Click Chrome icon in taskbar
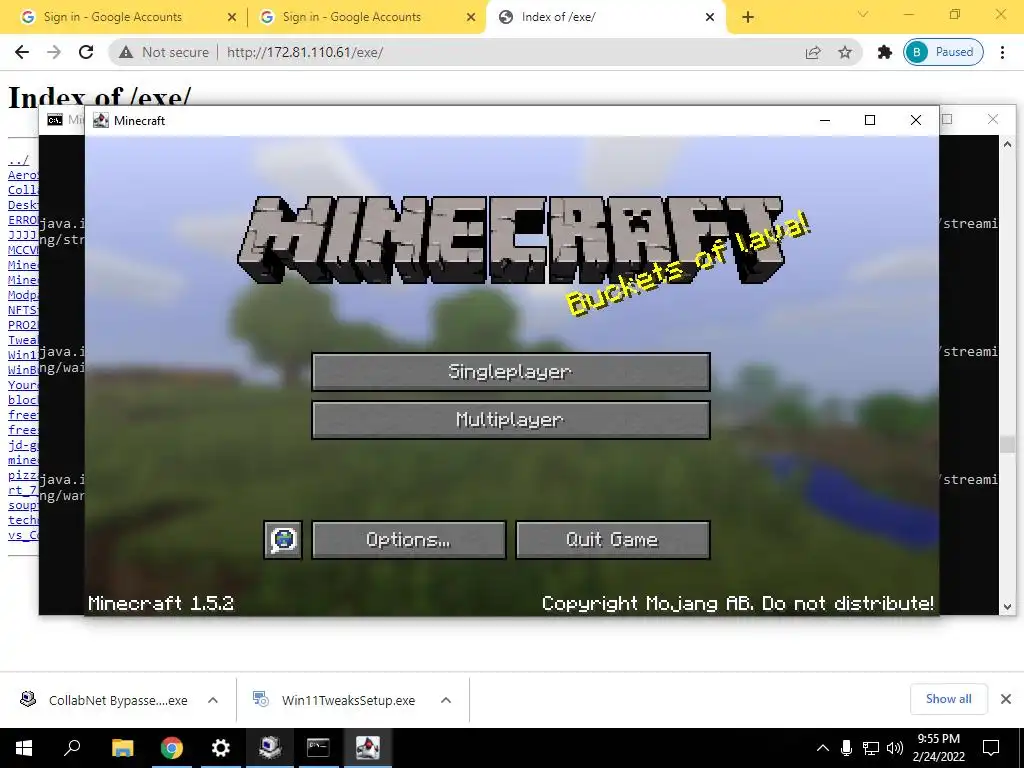This screenshot has width=1024, height=768. [172, 748]
